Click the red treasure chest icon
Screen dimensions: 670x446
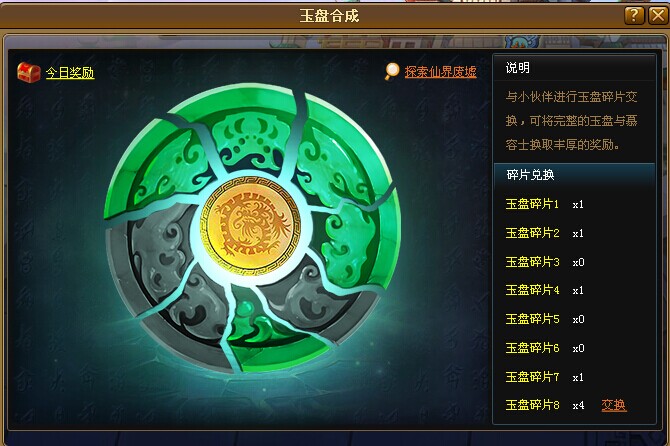(x=29, y=72)
